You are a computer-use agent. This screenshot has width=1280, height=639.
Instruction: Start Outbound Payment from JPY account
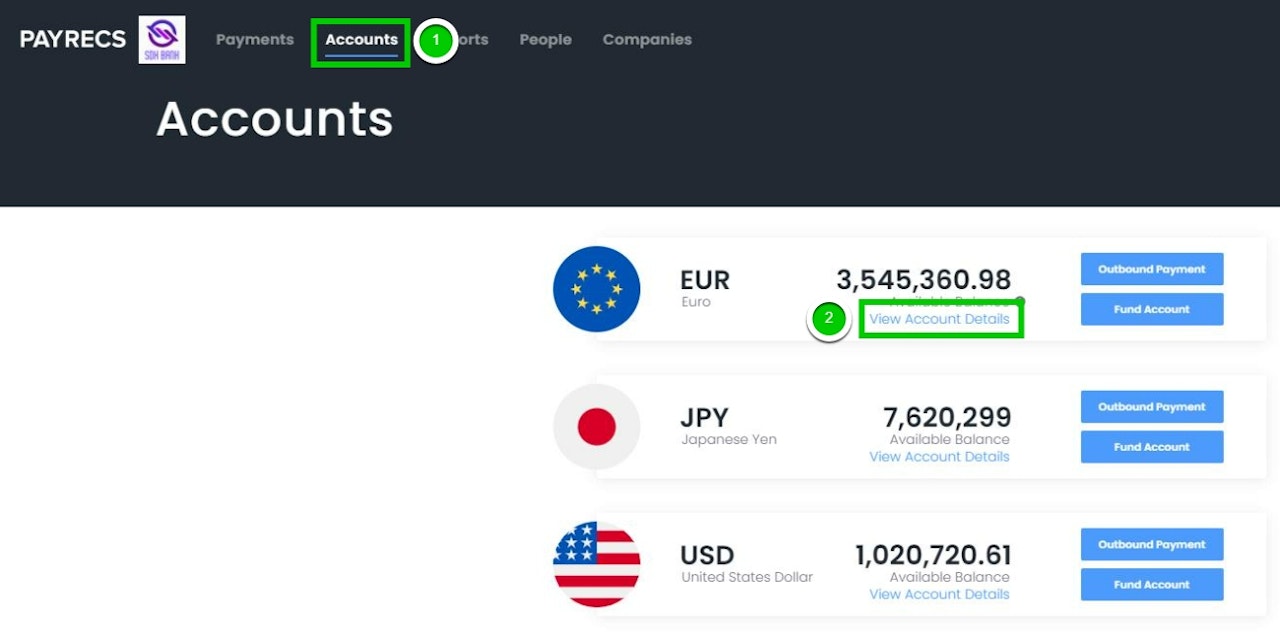pyautogui.click(x=1151, y=407)
